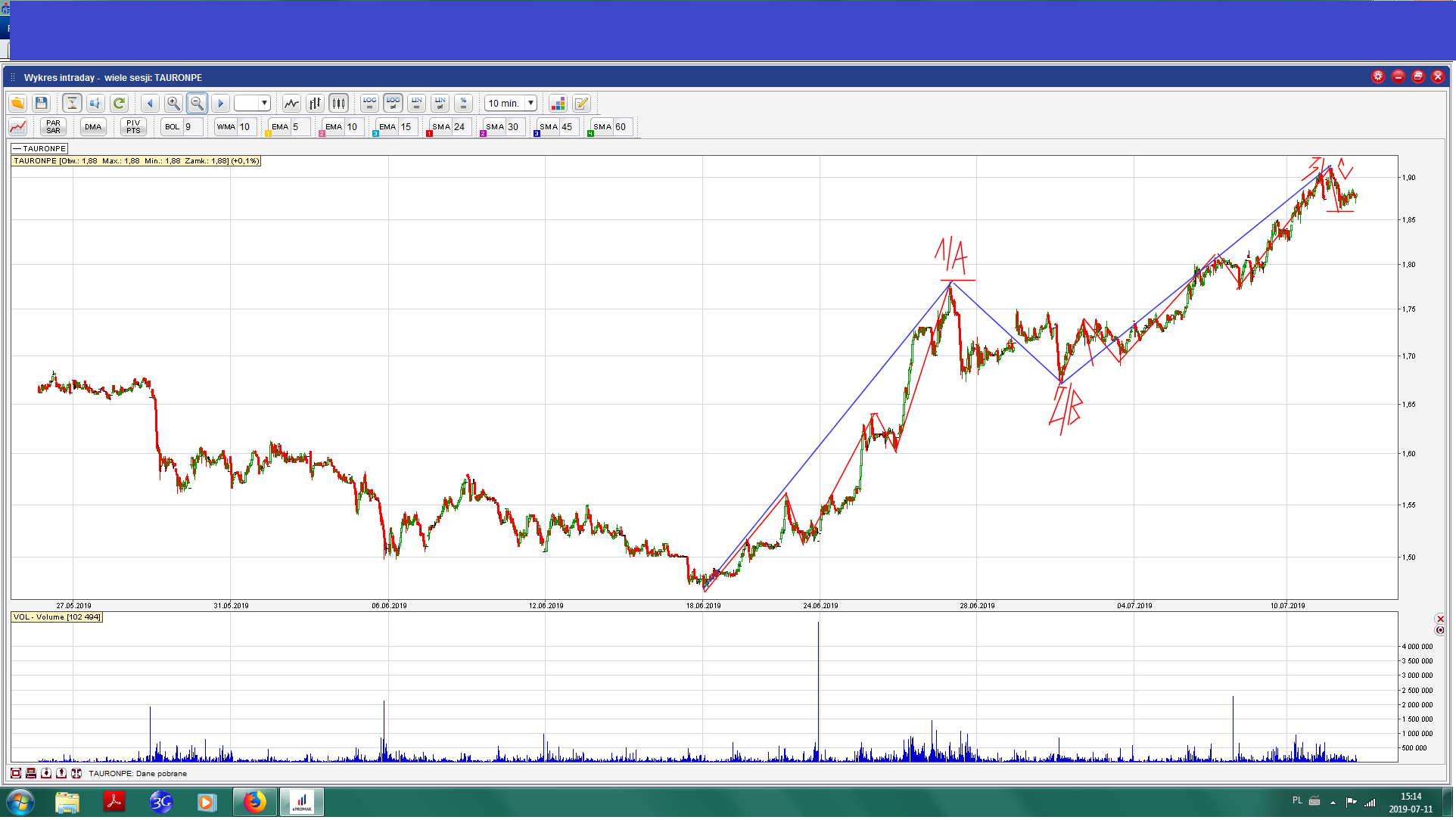
Task: Save the chart with floppy disk icon
Action: pyautogui.click(x=42, y=104)
